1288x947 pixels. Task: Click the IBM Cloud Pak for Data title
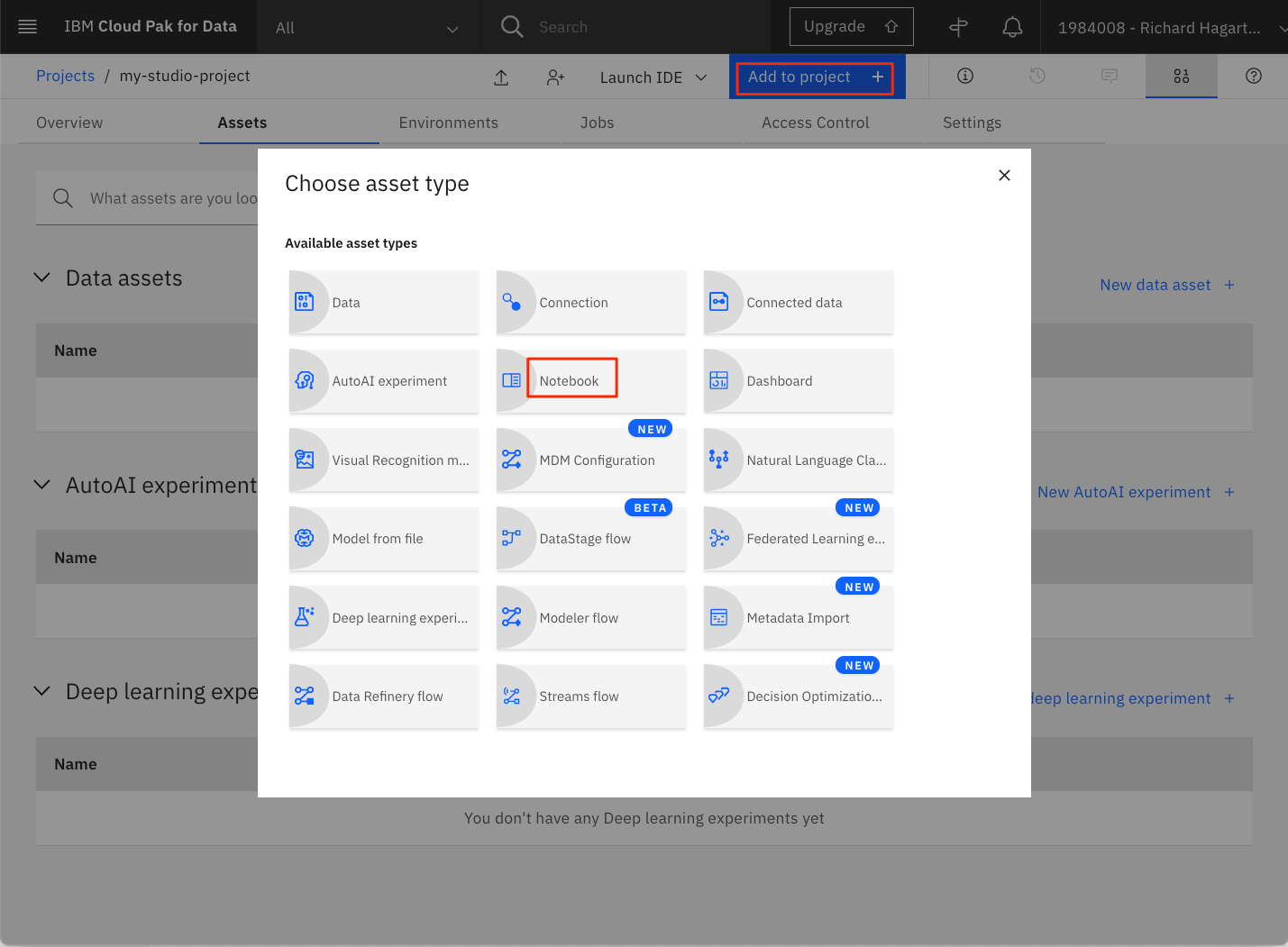[151, 26]
